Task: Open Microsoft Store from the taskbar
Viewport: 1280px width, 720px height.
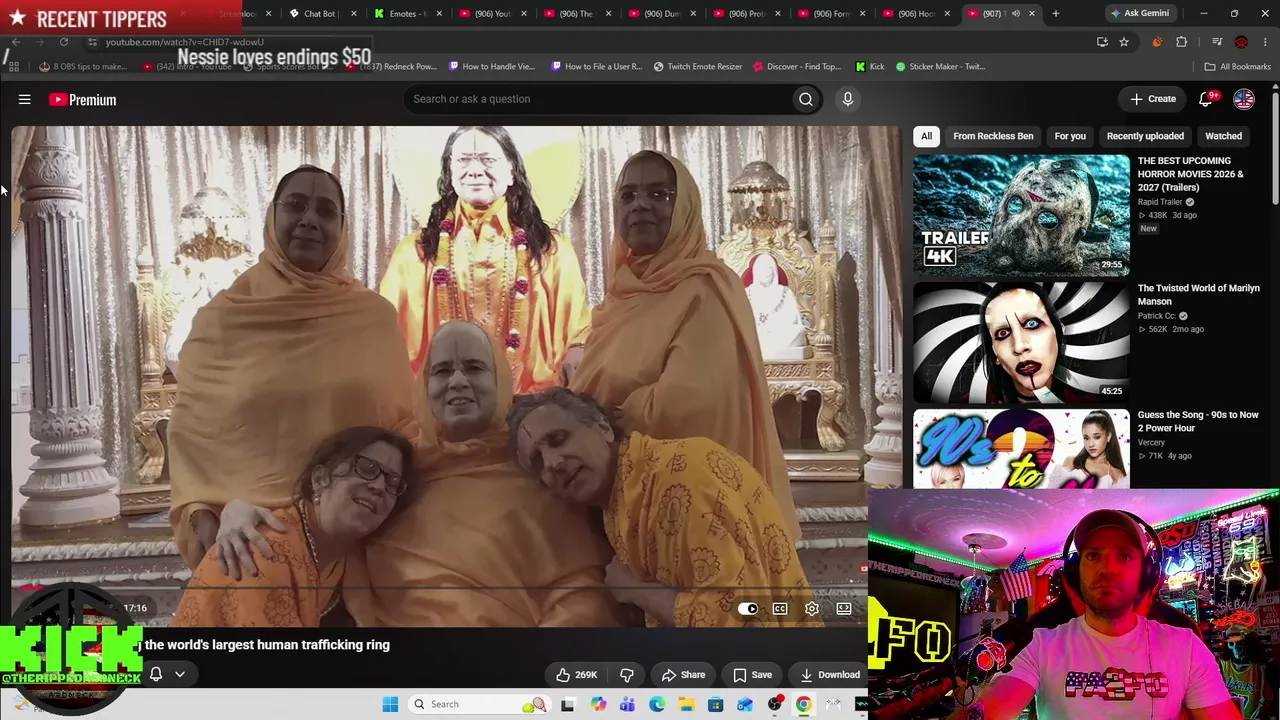Action: pos(716,704)
